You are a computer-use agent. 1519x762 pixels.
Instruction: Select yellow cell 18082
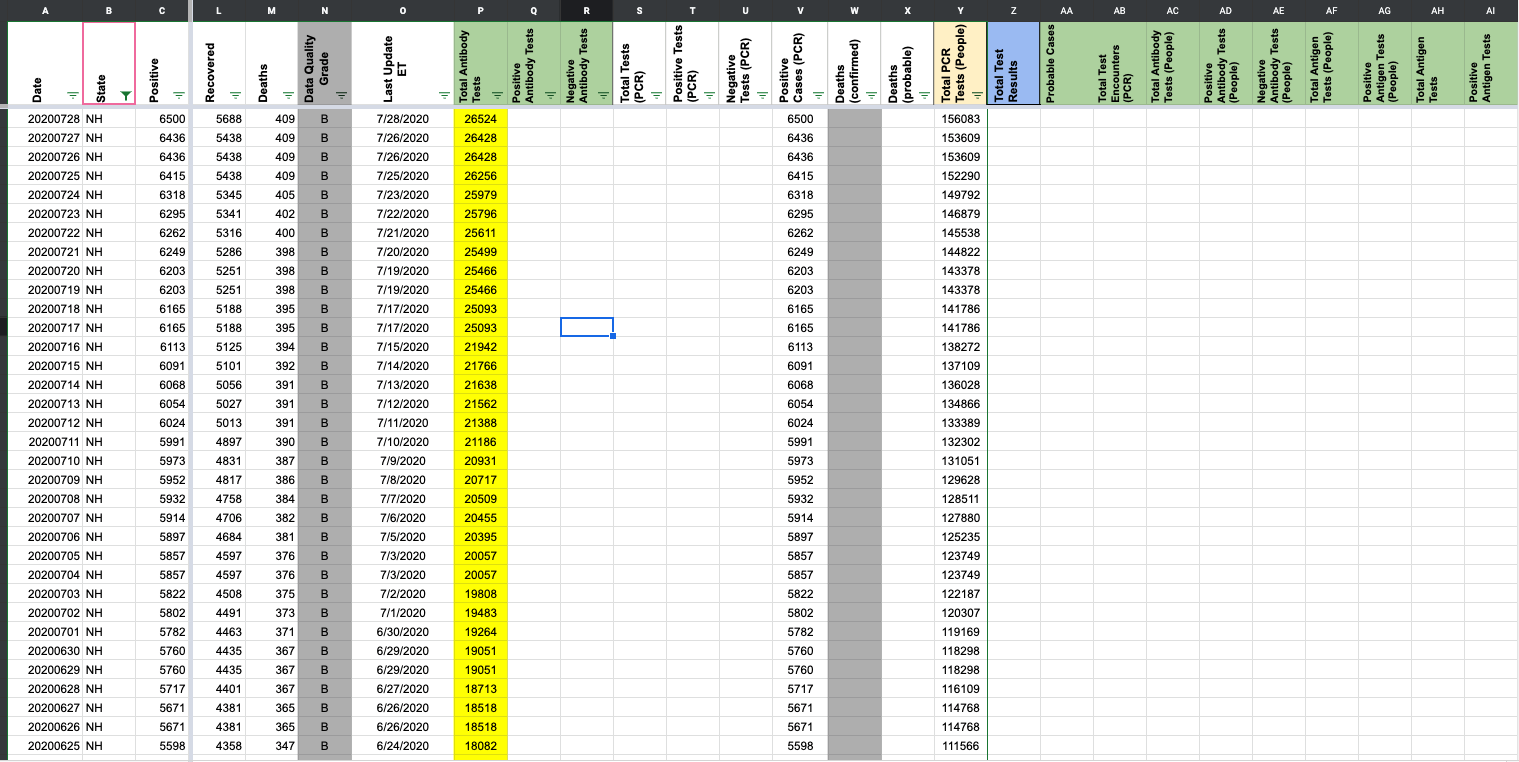click(481, 745)
